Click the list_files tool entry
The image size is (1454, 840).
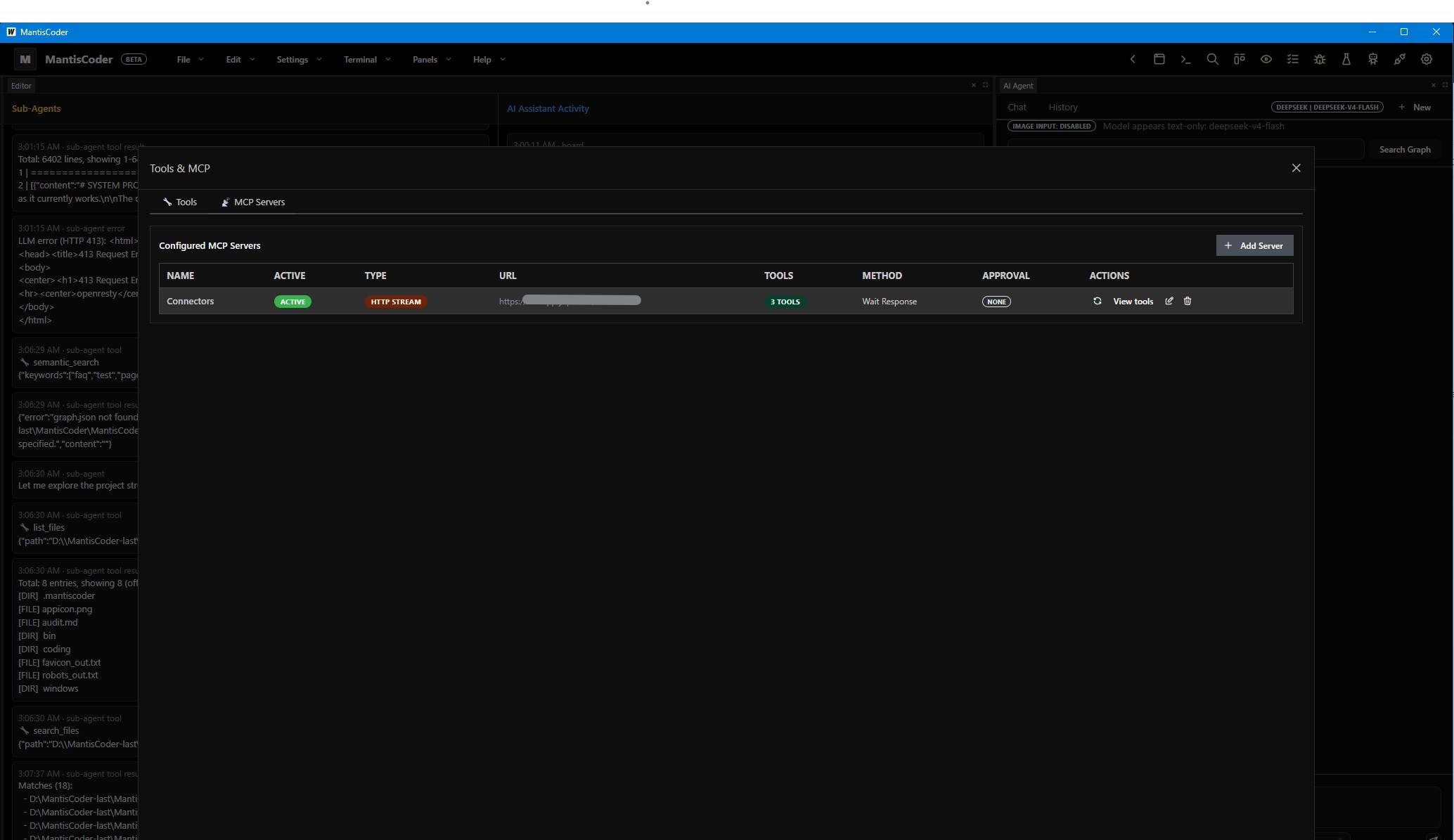(49, 528)
